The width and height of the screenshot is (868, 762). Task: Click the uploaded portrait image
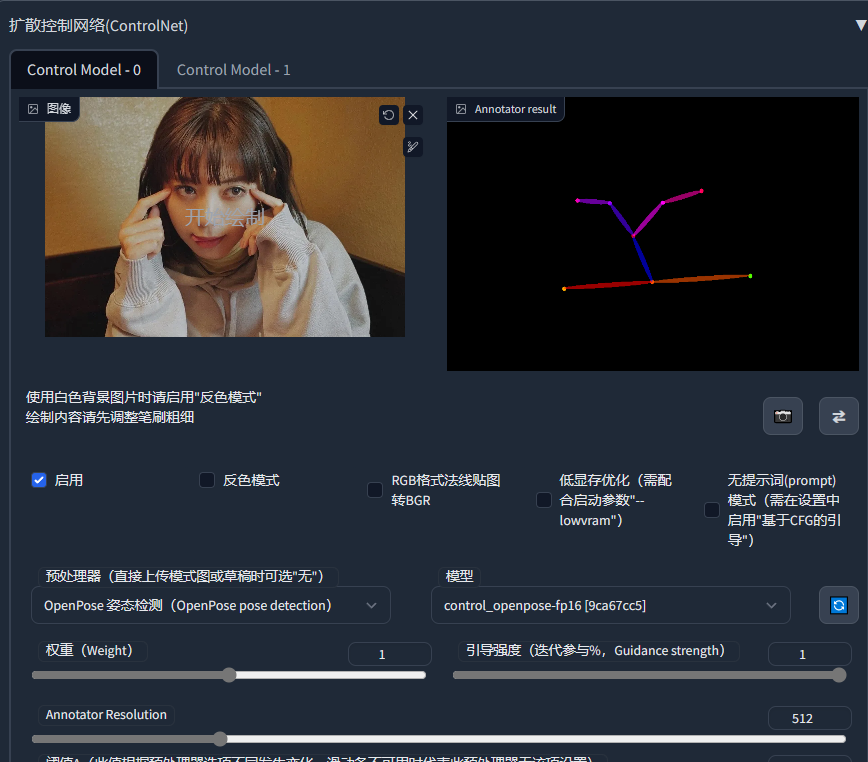click(x=225, y=217)
